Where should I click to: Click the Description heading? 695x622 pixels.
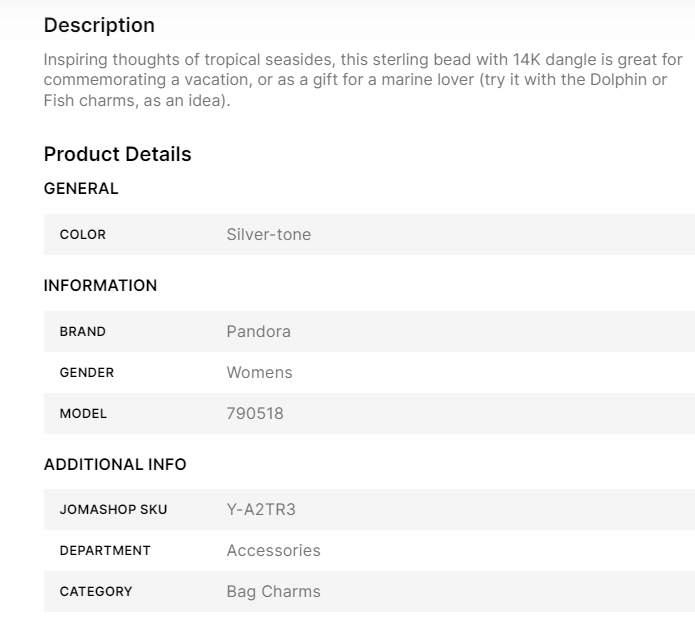99,25
